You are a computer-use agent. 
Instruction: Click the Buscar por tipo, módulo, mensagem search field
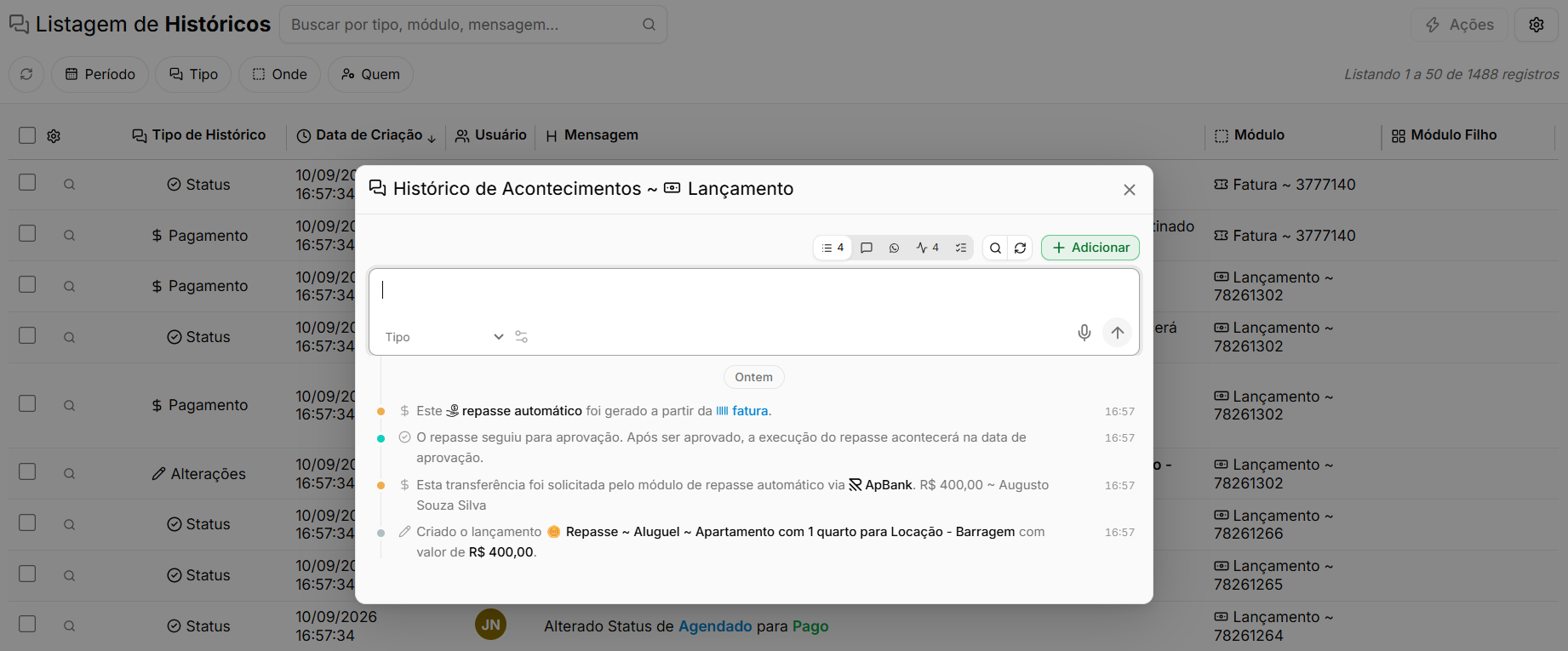point(472,25)
